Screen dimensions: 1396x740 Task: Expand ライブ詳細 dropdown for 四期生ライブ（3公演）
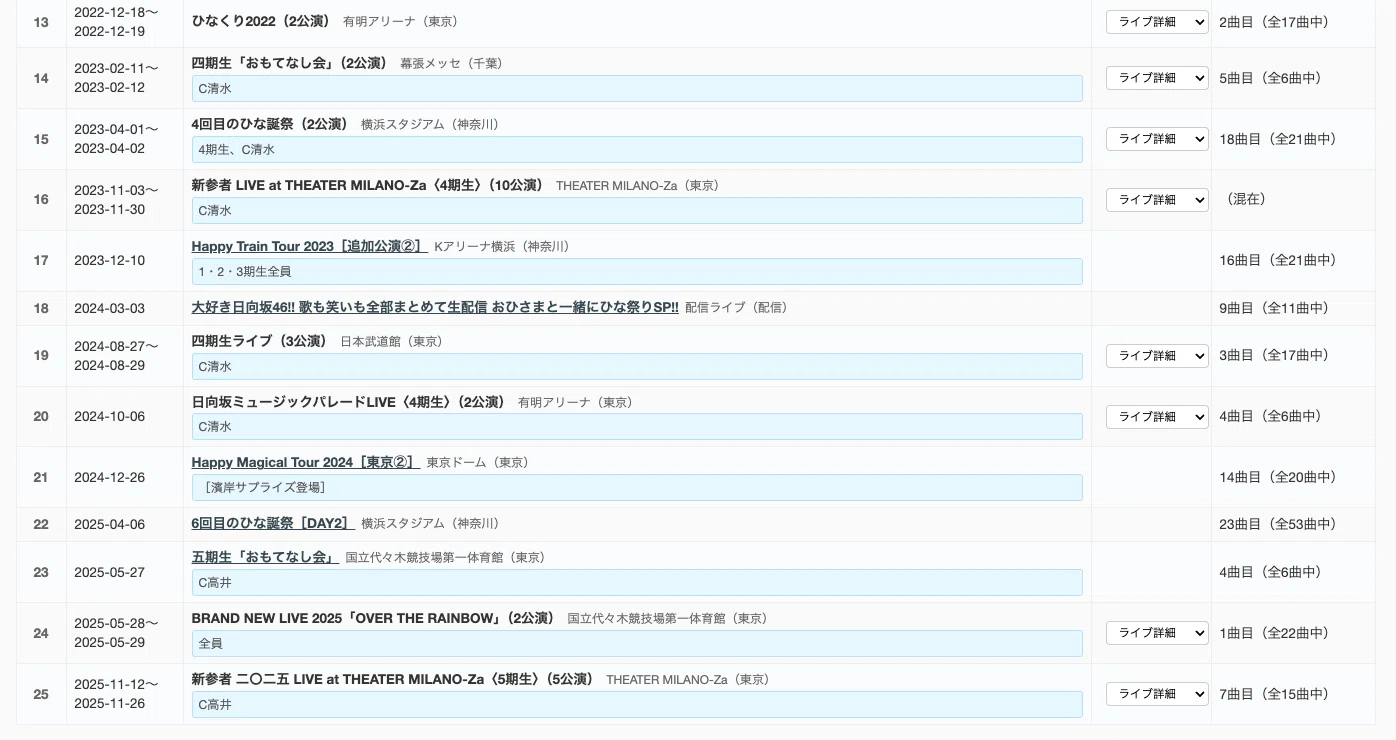1157,356
